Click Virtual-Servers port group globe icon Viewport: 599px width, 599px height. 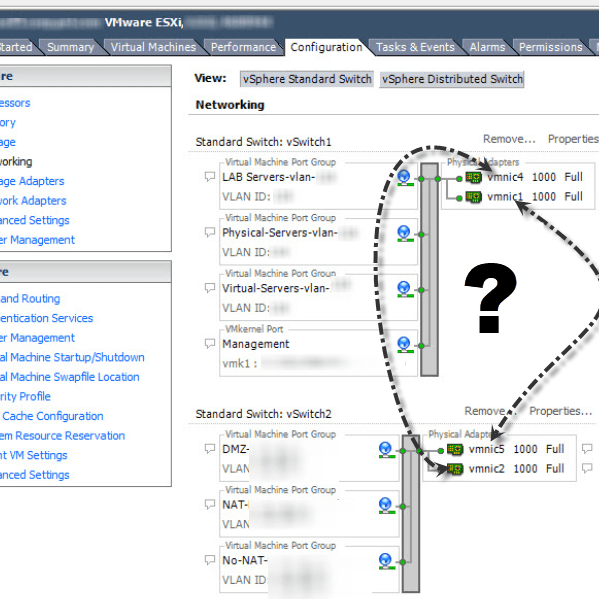tap(404, 289)
